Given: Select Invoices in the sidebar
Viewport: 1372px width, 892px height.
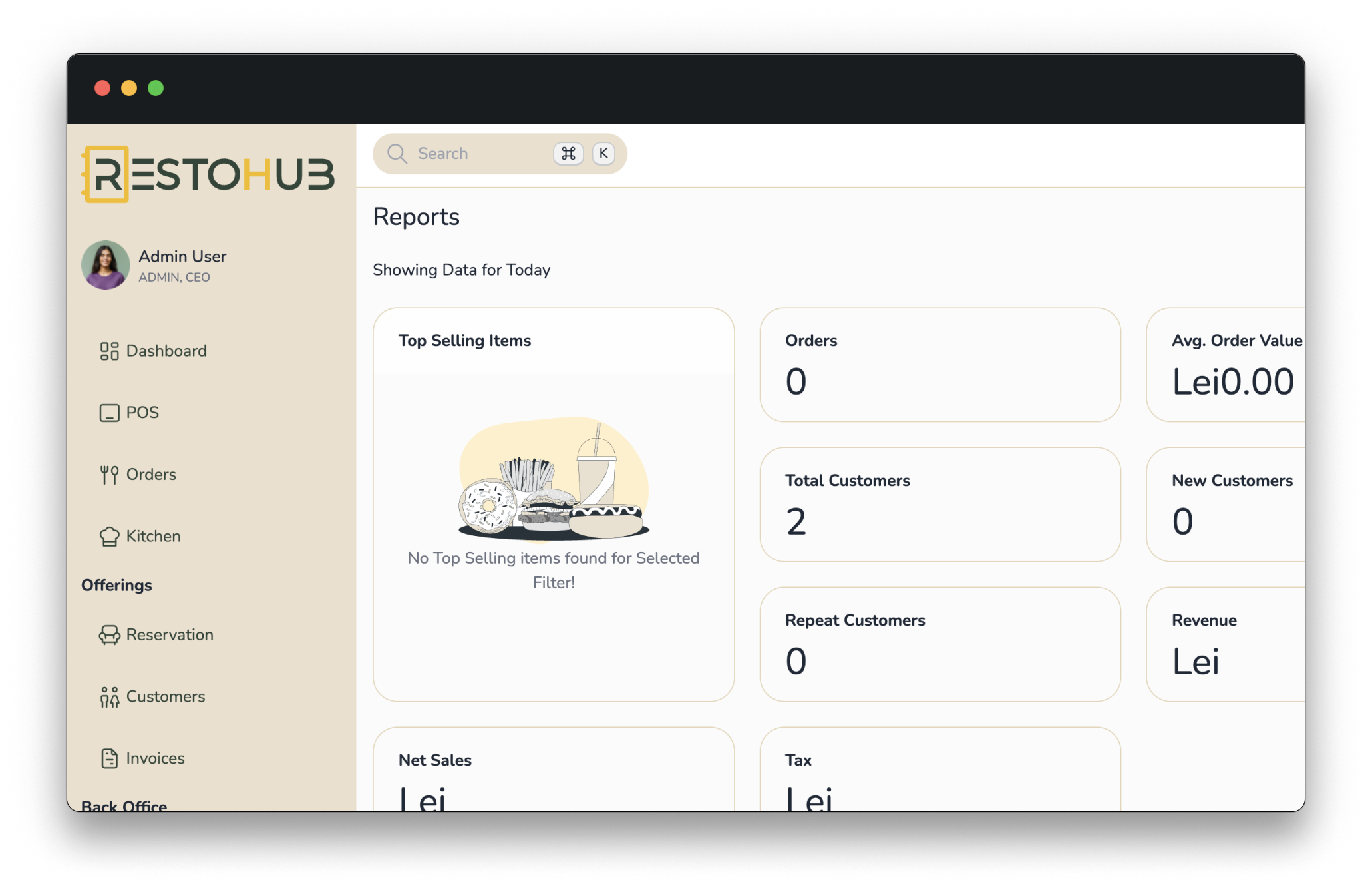Looking at the screenshot, I should coord(155,758).
